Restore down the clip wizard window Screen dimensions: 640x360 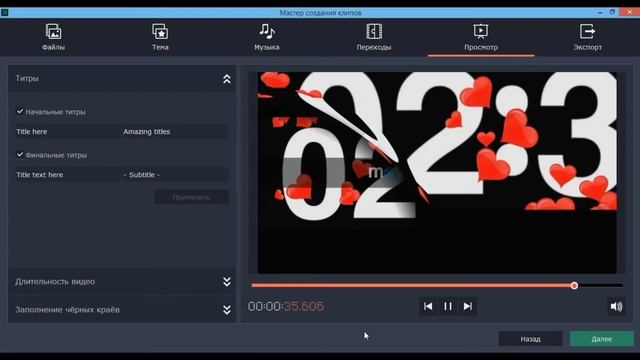point(612,12)
